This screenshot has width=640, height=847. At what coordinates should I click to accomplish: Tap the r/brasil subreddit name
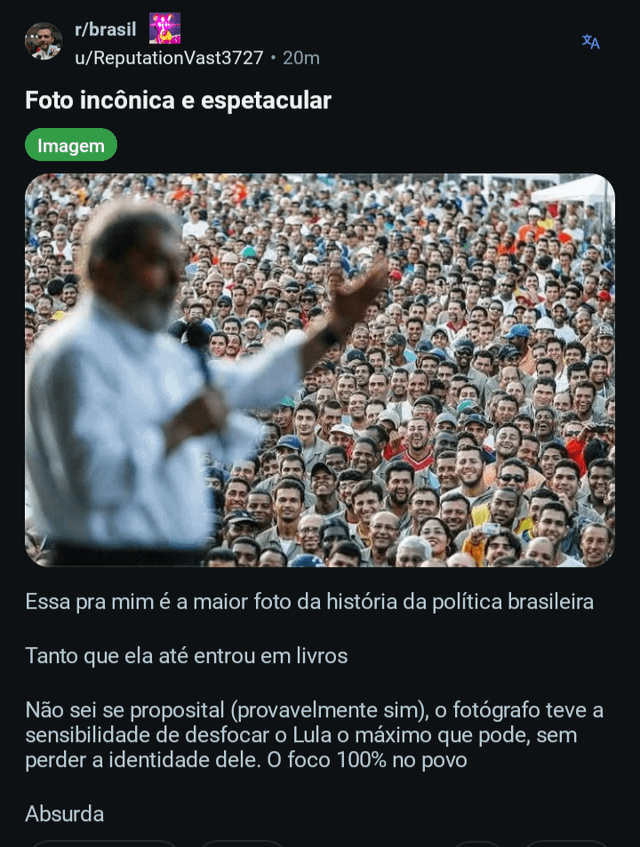[105, 29]
